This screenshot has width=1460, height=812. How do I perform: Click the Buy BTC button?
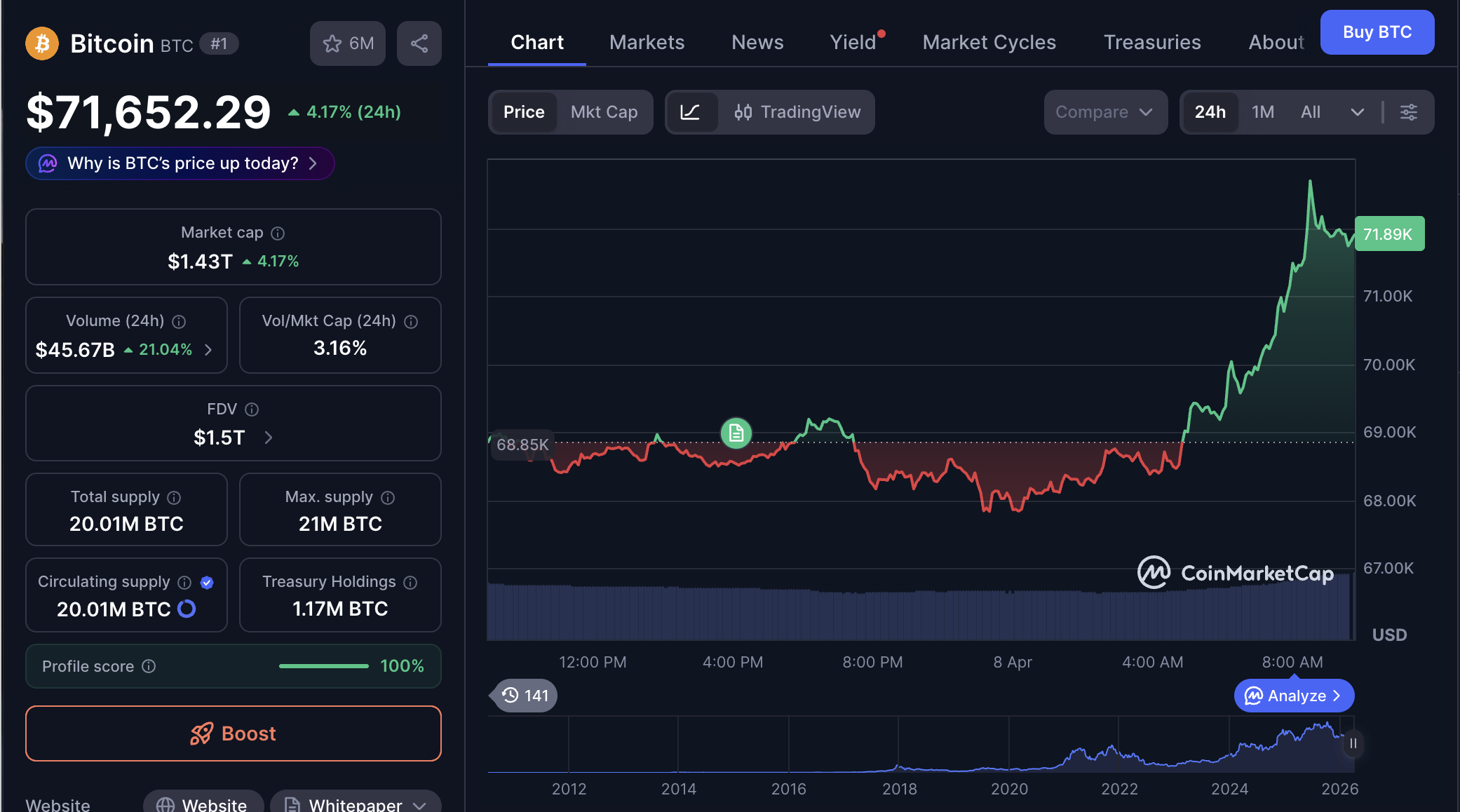coord(1377,32)
